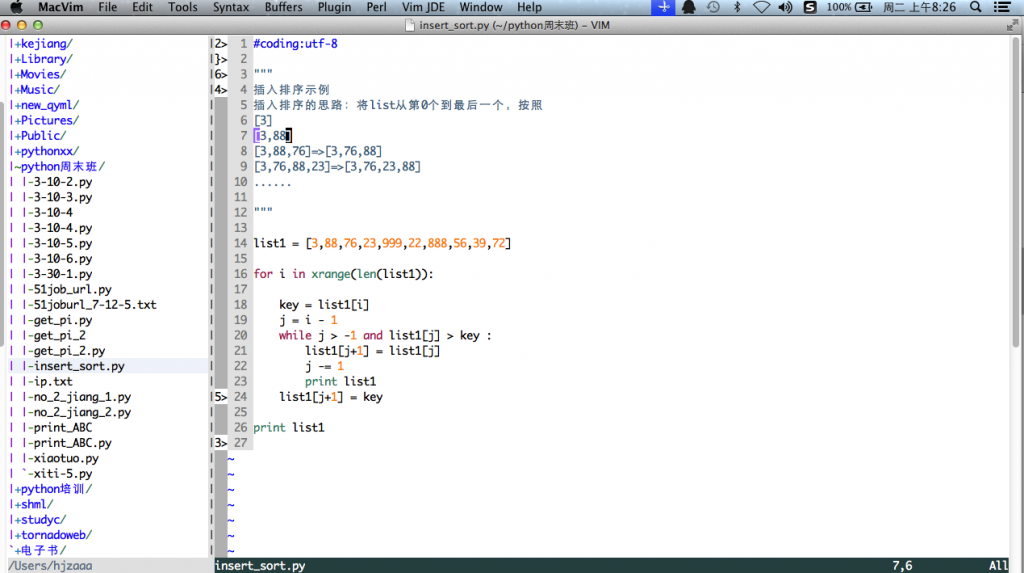Open the Help menu
Image resolution: width=1024 pixels, height=573 pixels.
(x=529, y=7)
